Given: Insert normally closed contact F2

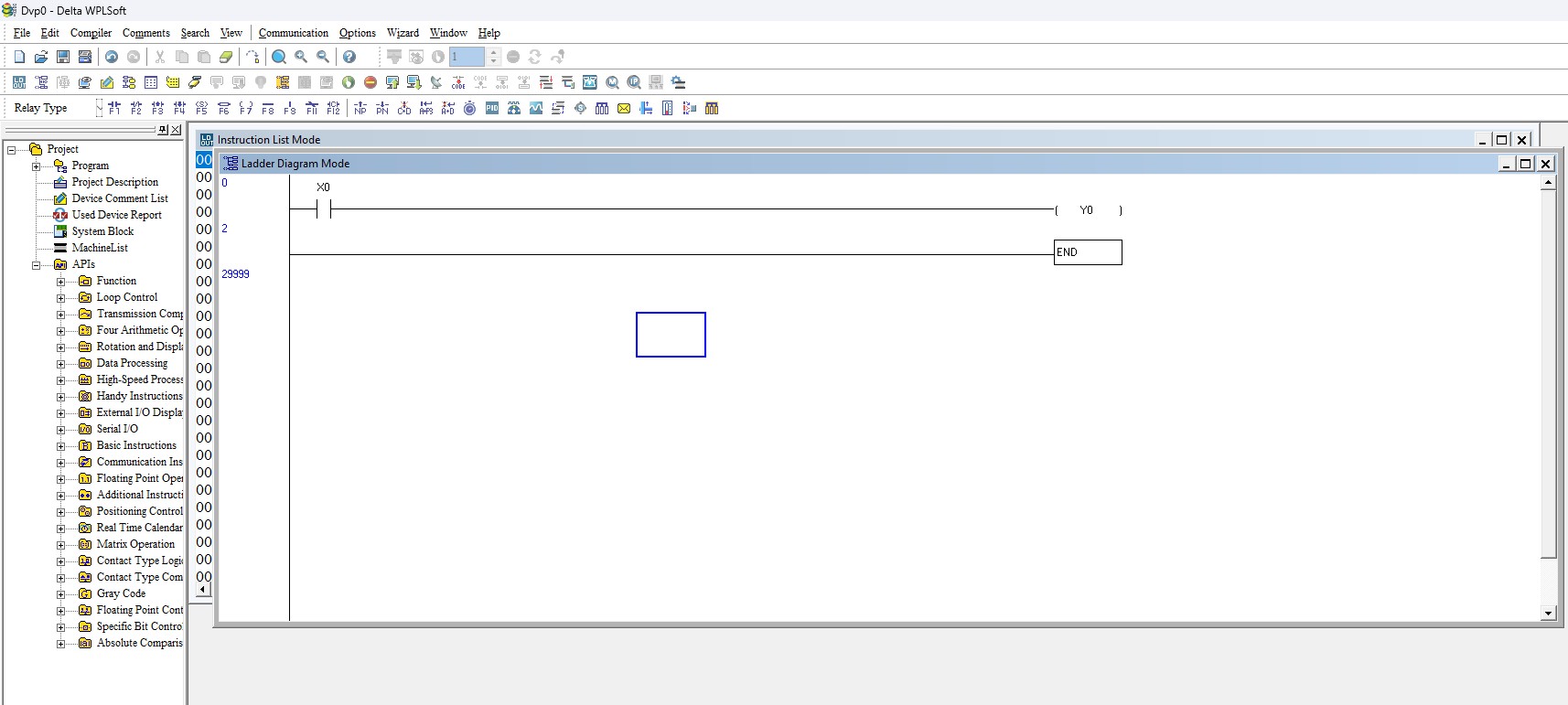Looking at the screenshot, I should tap(136, 108).
